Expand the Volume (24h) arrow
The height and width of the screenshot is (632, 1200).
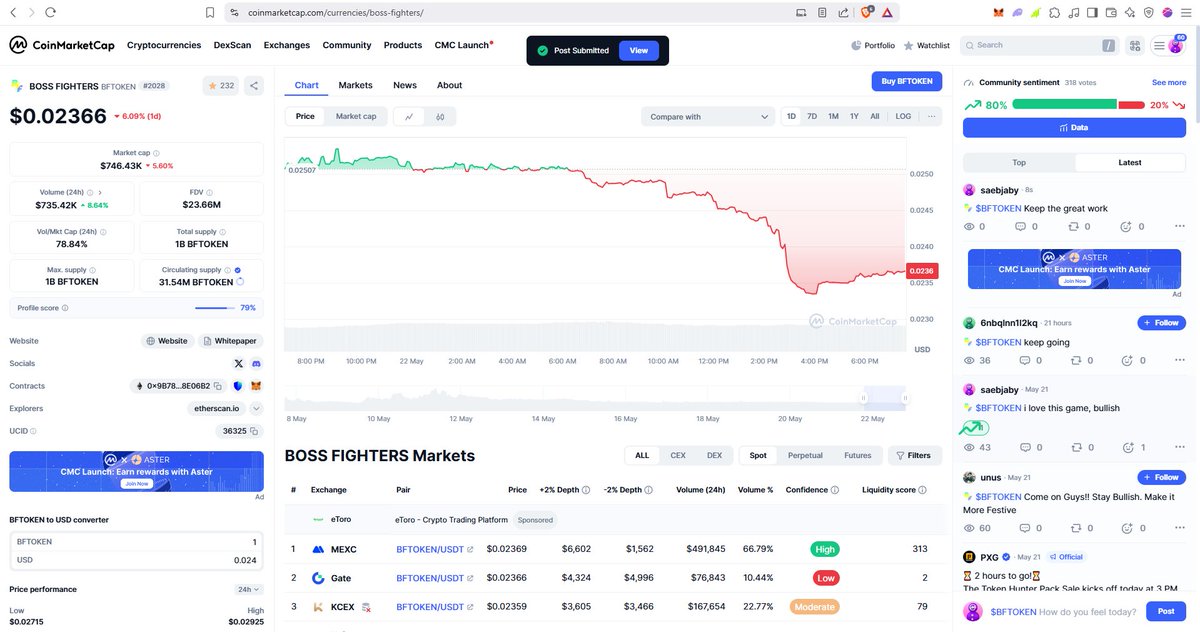point(100,192)
